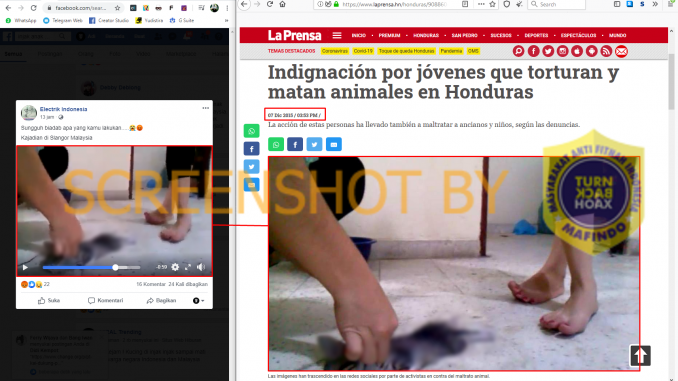Select ESPECTÁCULOS in La Prensa menu
678x381 pixels.
pos(578,35)
